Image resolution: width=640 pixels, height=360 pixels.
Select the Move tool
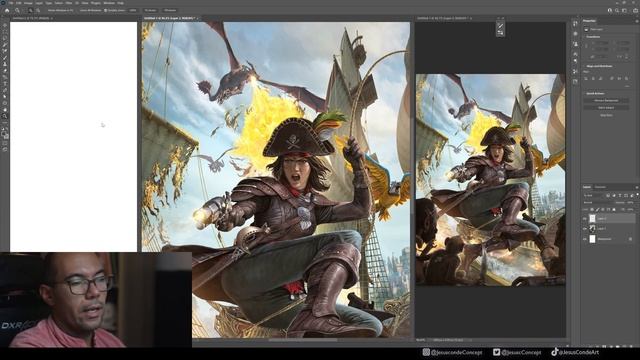5,25
